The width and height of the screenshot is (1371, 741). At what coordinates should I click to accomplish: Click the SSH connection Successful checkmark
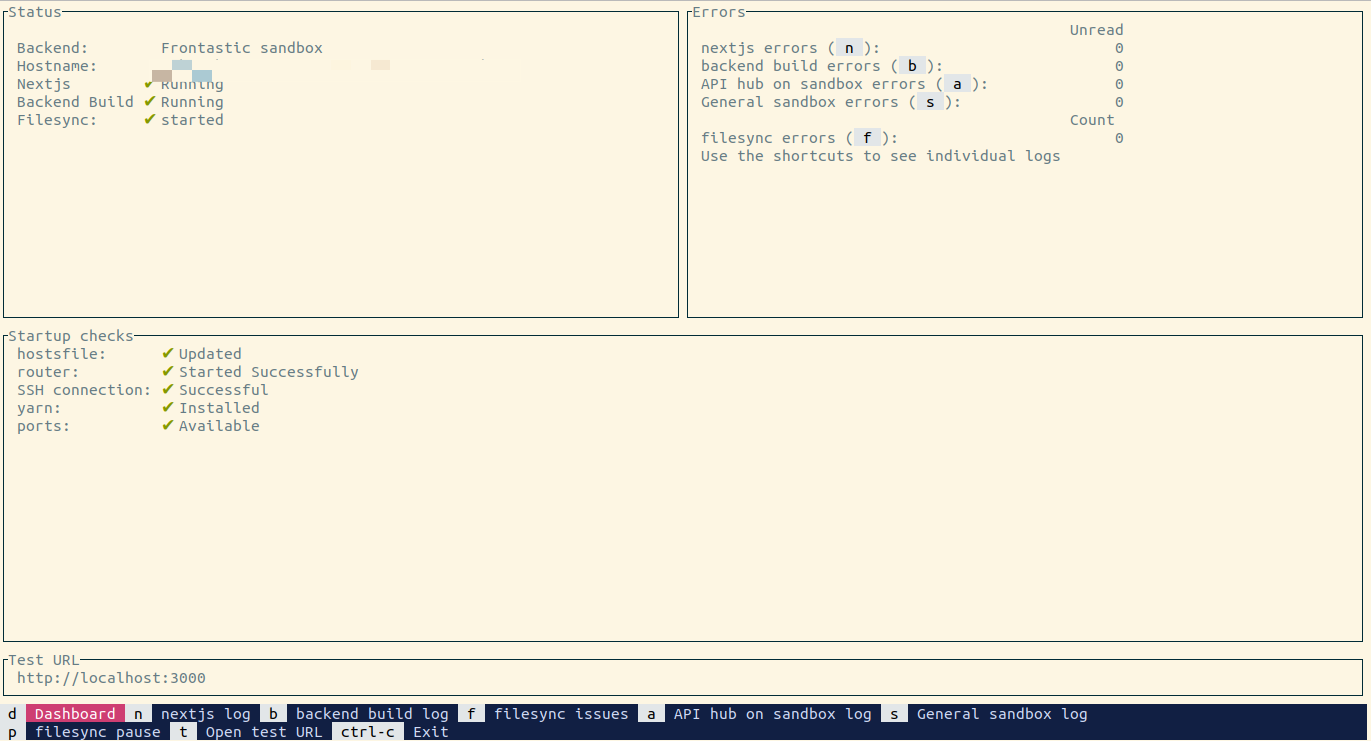click(x=167, y=390)
